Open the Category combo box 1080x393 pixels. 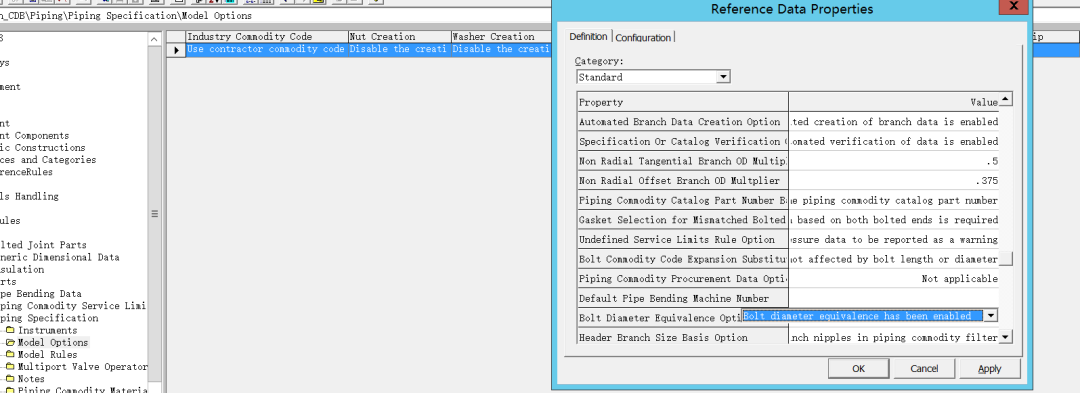(723, 77)
